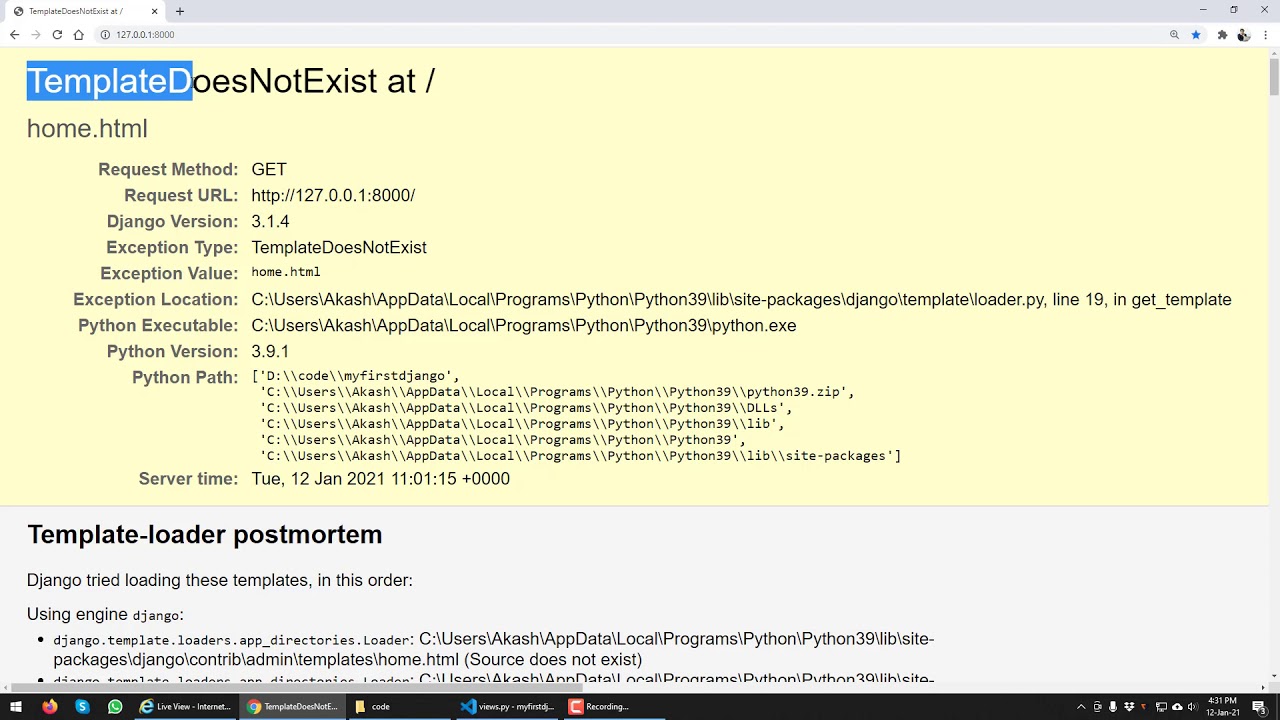Image resolution: width=1280 pixels, height=720 pixels.
Task: Click the Django Version value 3.1.4
Action: point(270,222)
